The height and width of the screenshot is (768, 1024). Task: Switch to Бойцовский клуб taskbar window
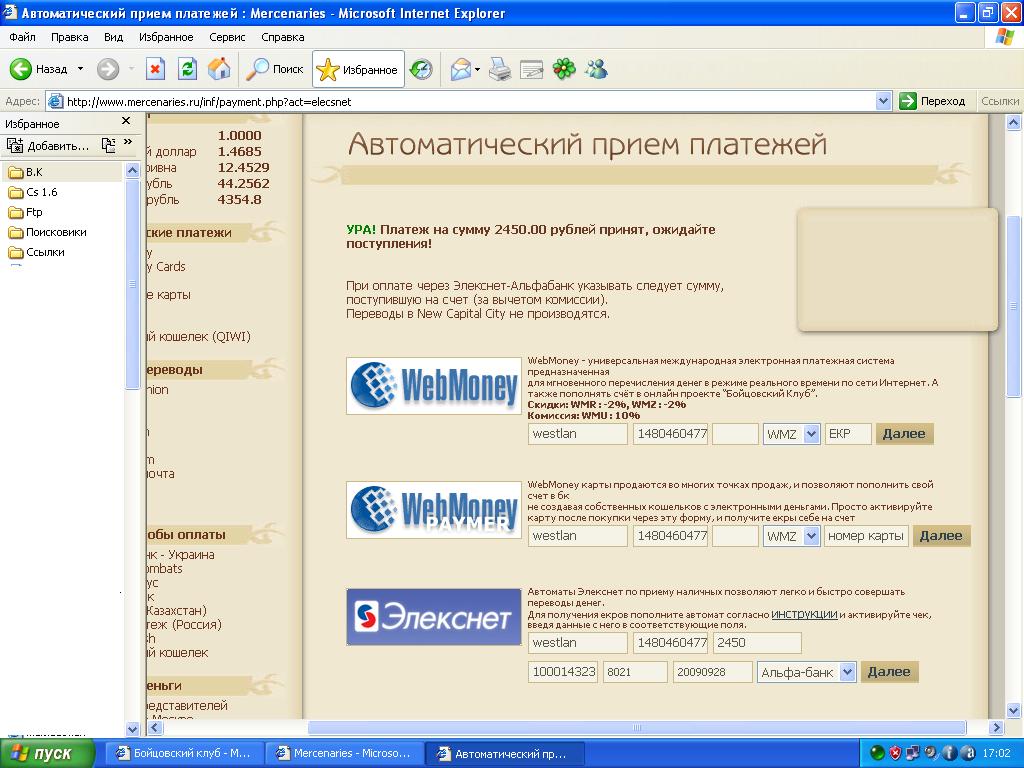184,754
